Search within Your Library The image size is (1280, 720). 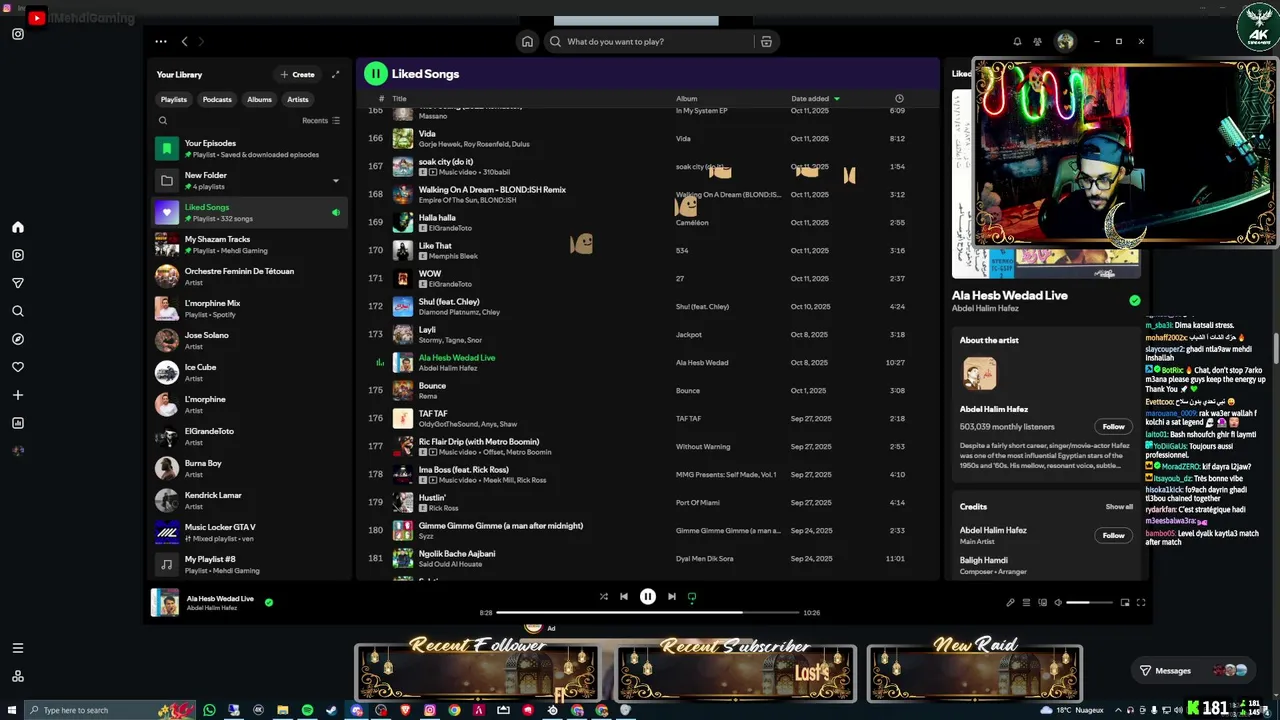[x=163, y=121]
